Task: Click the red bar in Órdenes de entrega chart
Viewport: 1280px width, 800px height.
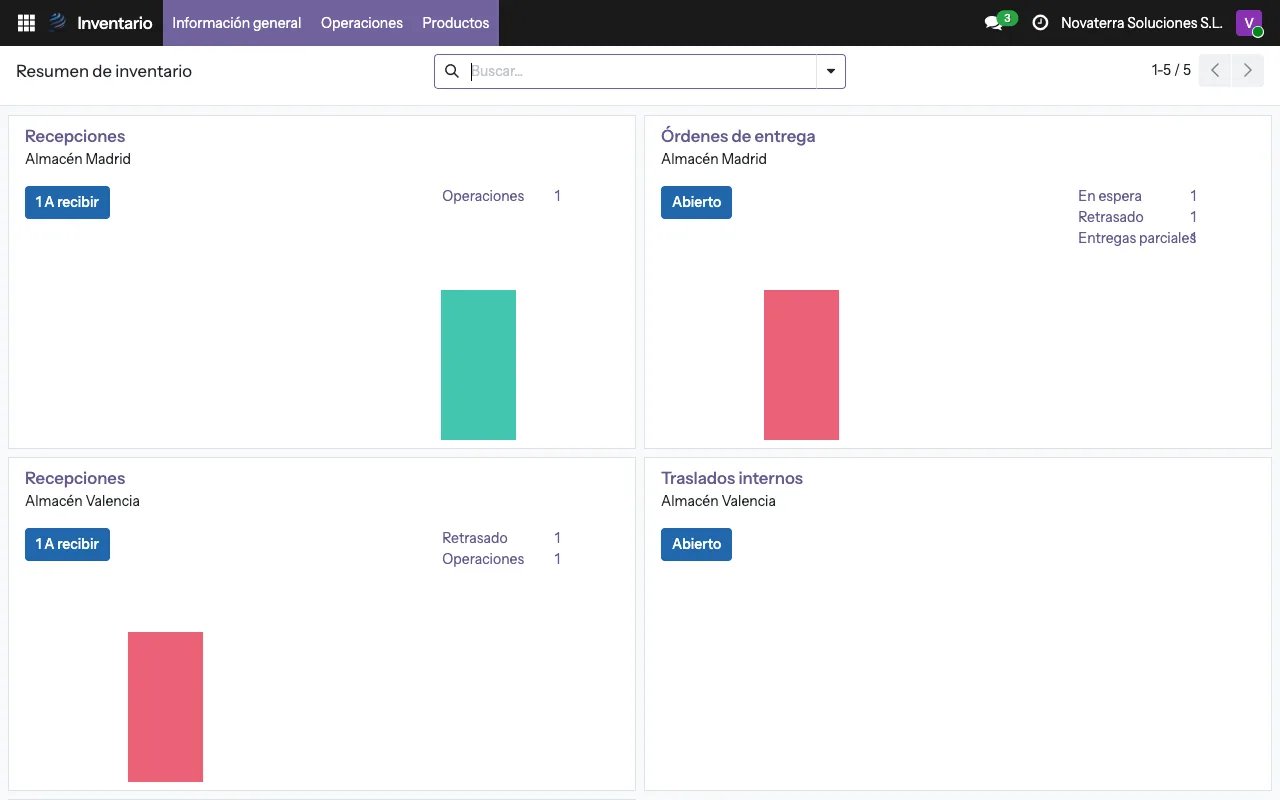Action: 801,365
